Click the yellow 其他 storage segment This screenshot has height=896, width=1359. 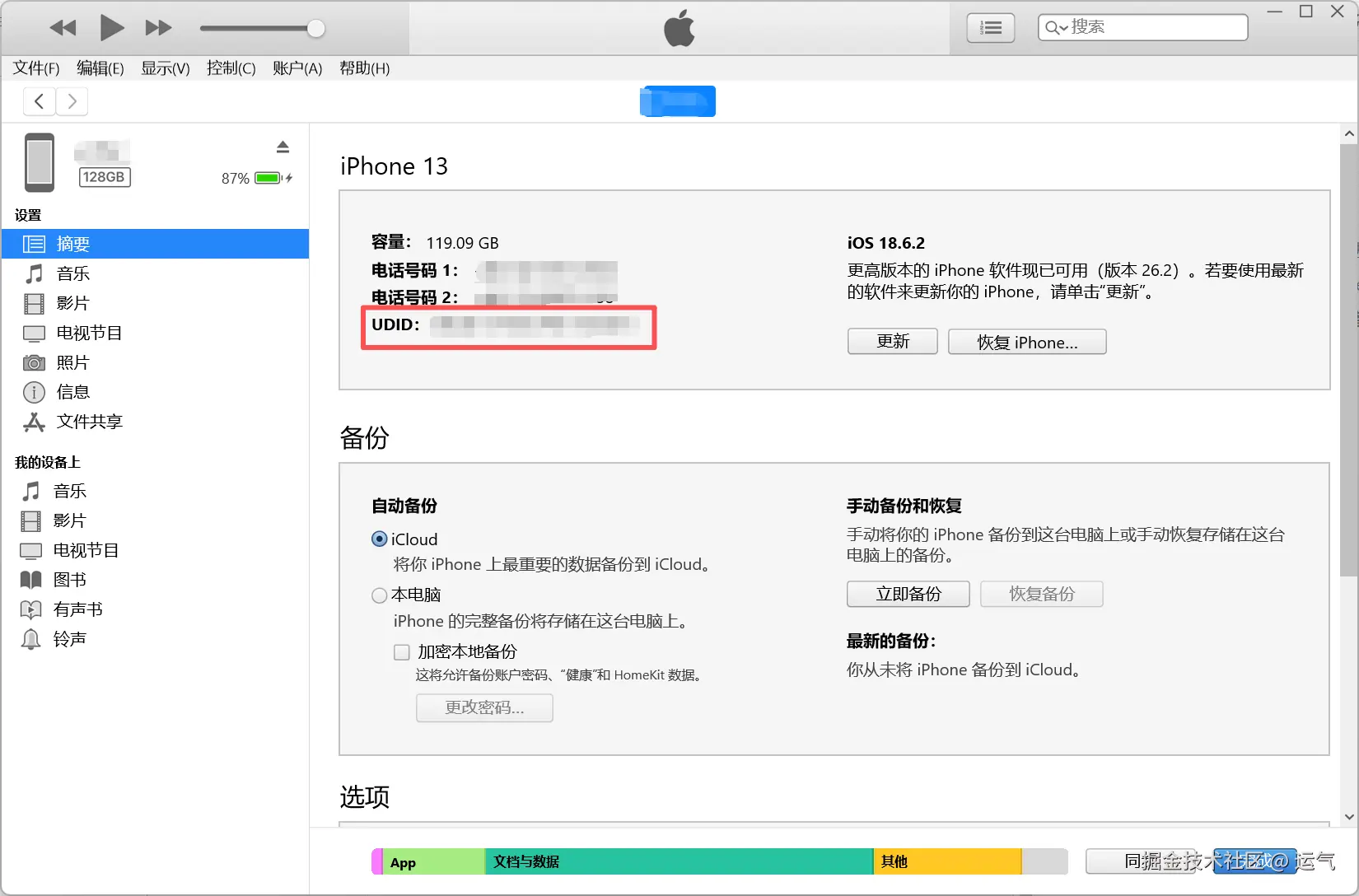[x=947, y=862]
